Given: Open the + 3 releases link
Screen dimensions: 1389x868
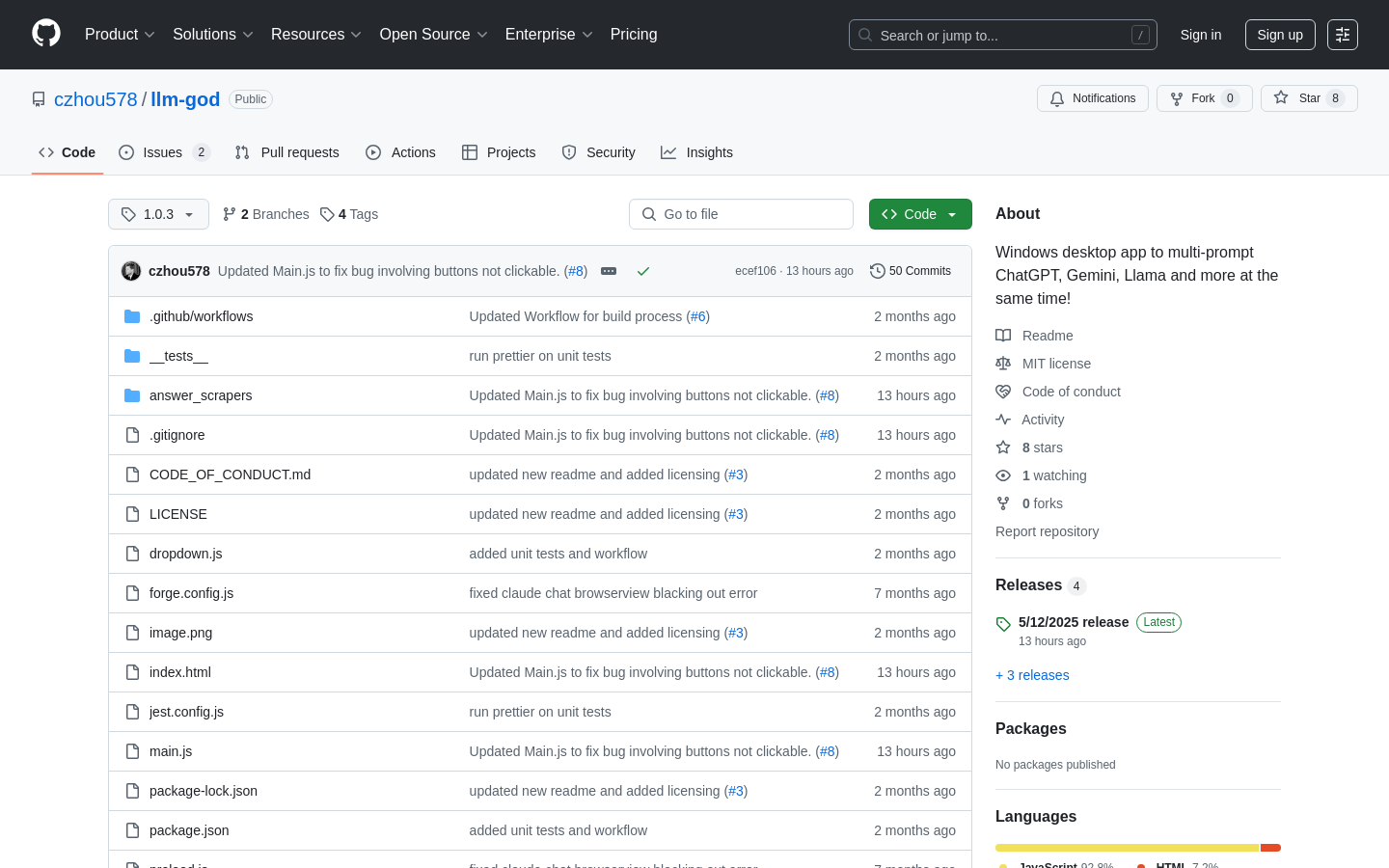Looking at the screenshot, I should pyautogui.click(x=1032, y=675).
